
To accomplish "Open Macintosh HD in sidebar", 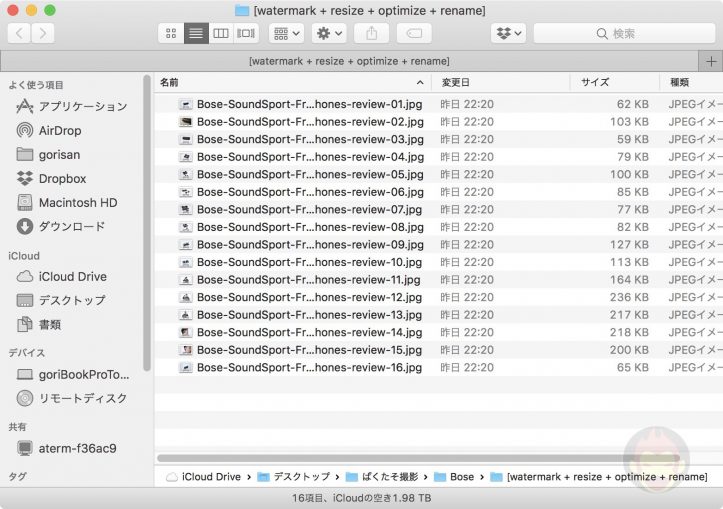I will [x=67, y=202].
